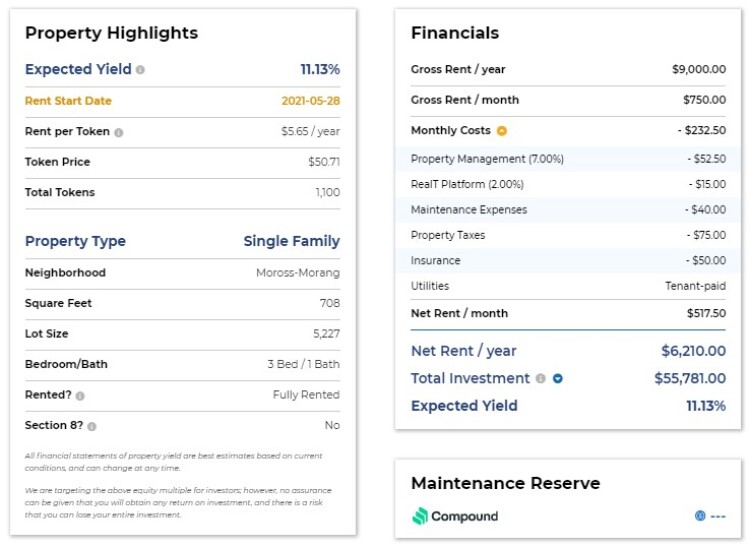Click the Section 8? info icon
The height and width of the screenshot is (547, 750).
(x=92, y=427)
